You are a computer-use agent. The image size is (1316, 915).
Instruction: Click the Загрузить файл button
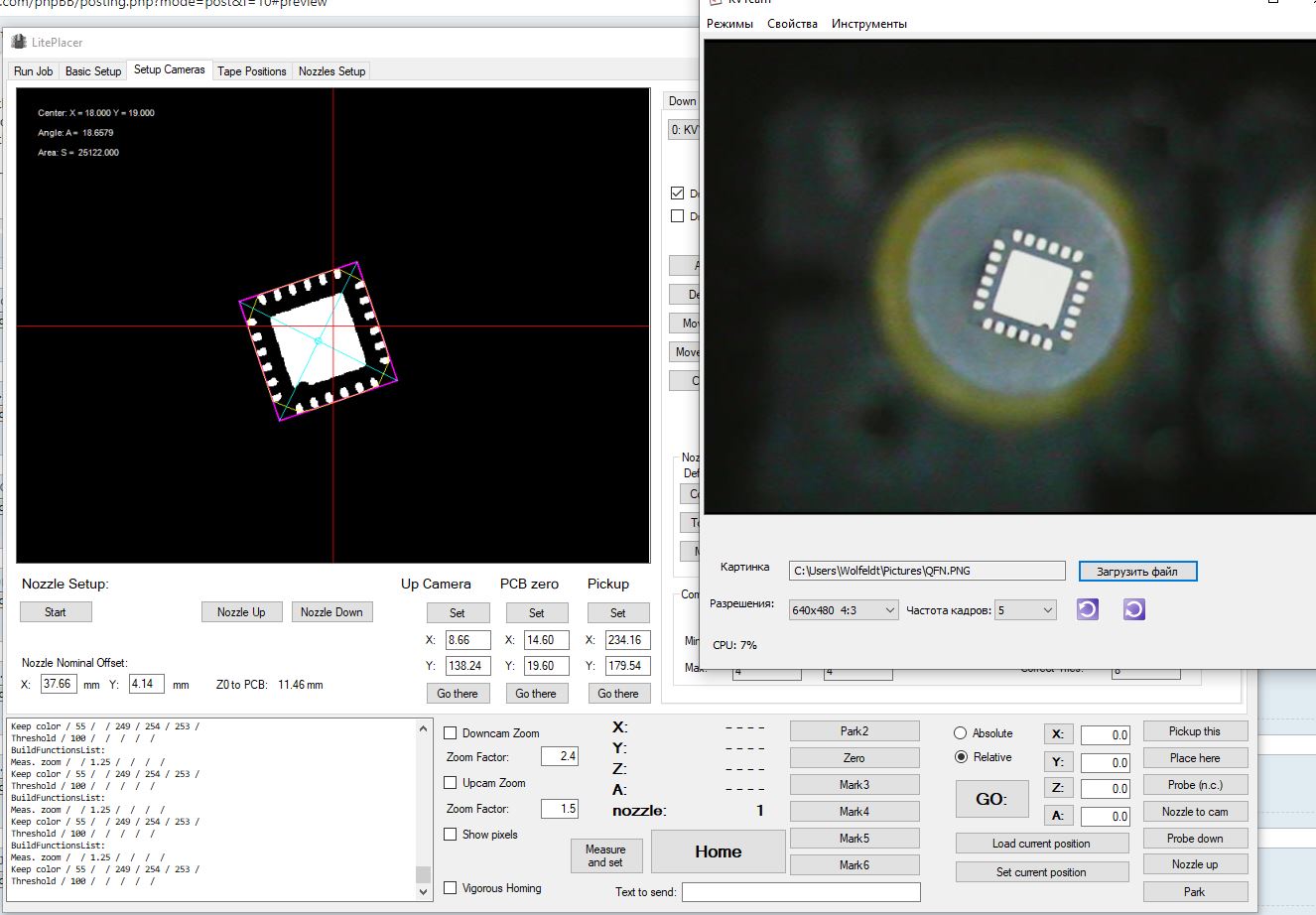coord(1137,572)
